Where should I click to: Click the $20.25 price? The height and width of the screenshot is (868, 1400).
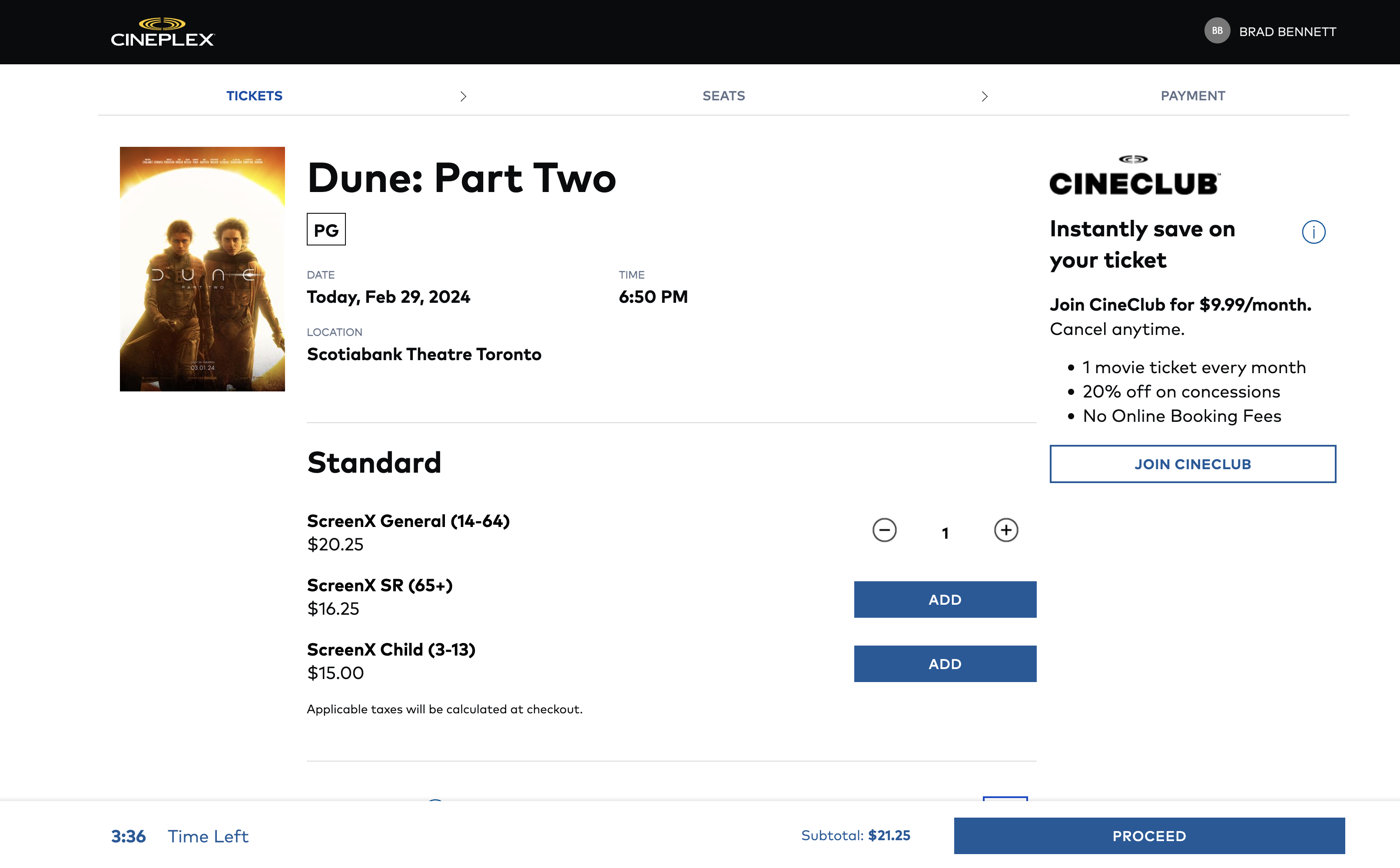pyautogui.click(x=335, y=544)
